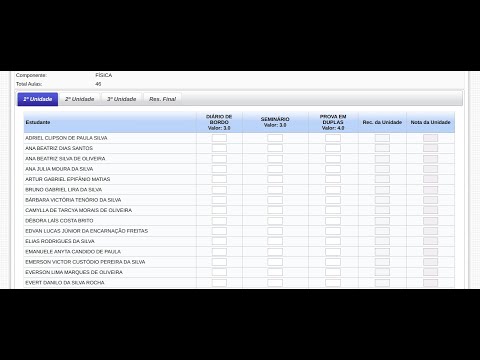Screen dimensions: 480x360
Task: Click Rec. da Unidade field for Ana Julia Moura
Action: 382,169
